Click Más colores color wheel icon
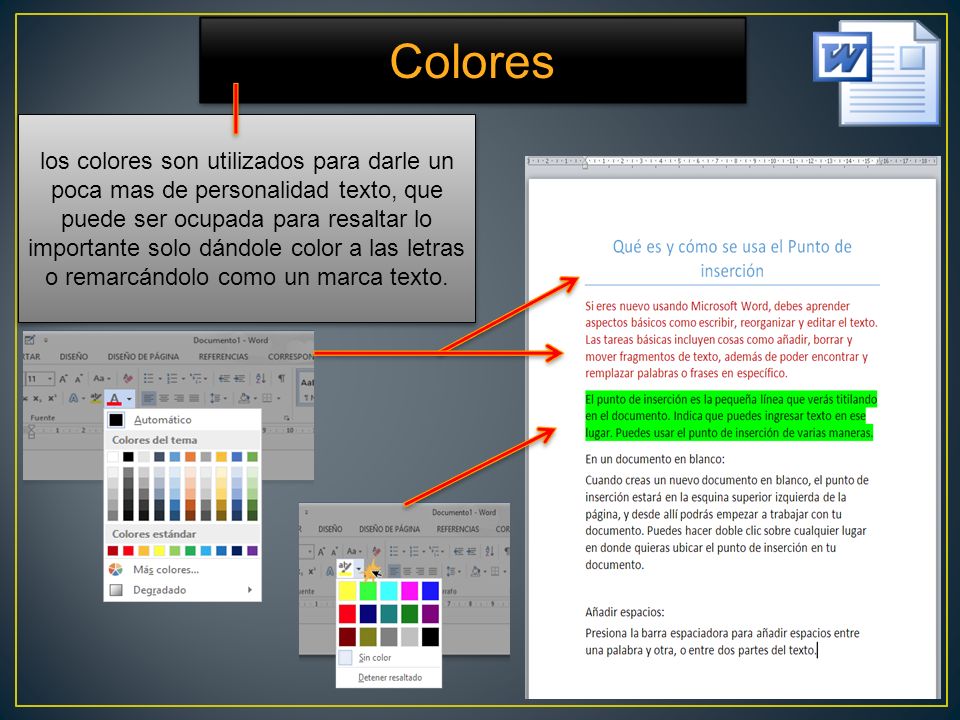 (x=116, y=569)
